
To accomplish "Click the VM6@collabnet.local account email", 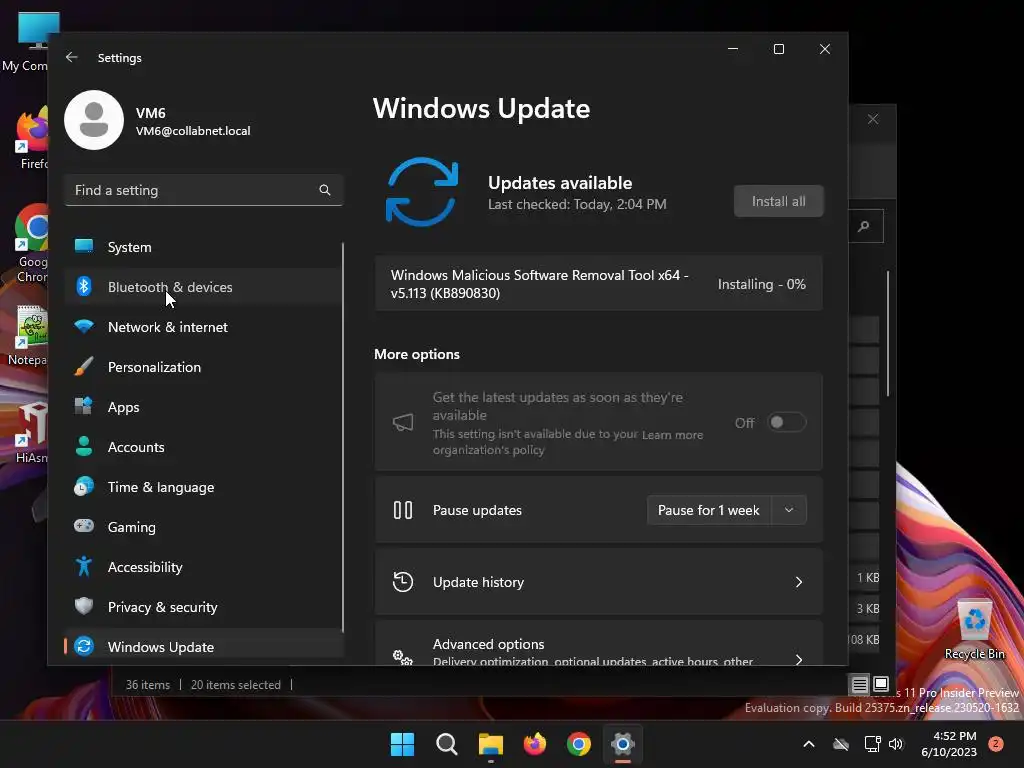I will click(193, 131).
